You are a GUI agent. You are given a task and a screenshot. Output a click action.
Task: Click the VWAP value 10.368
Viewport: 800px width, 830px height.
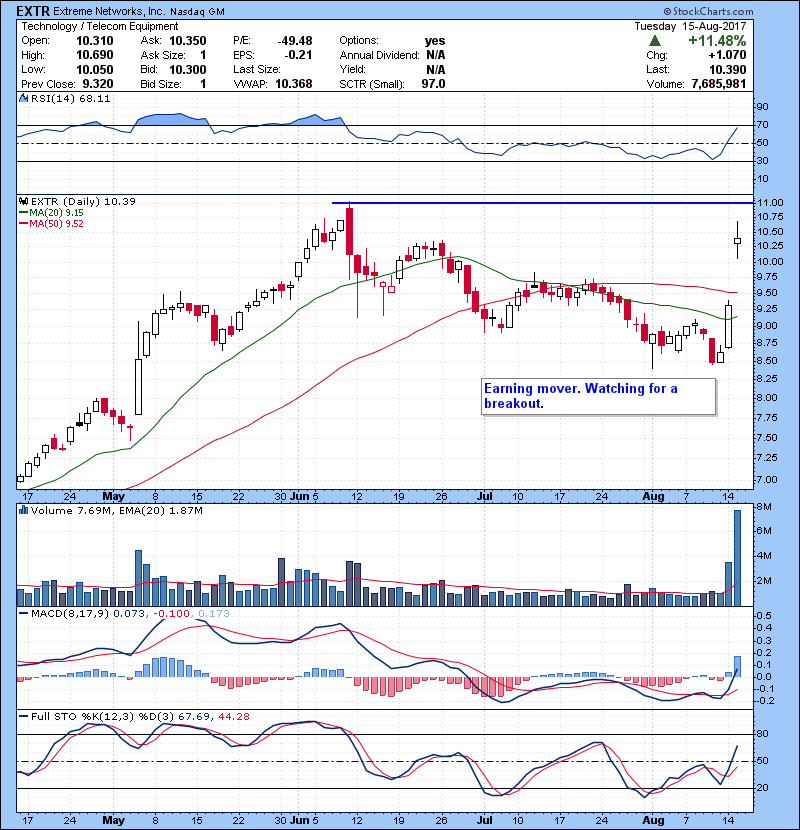tap(293, 84)
